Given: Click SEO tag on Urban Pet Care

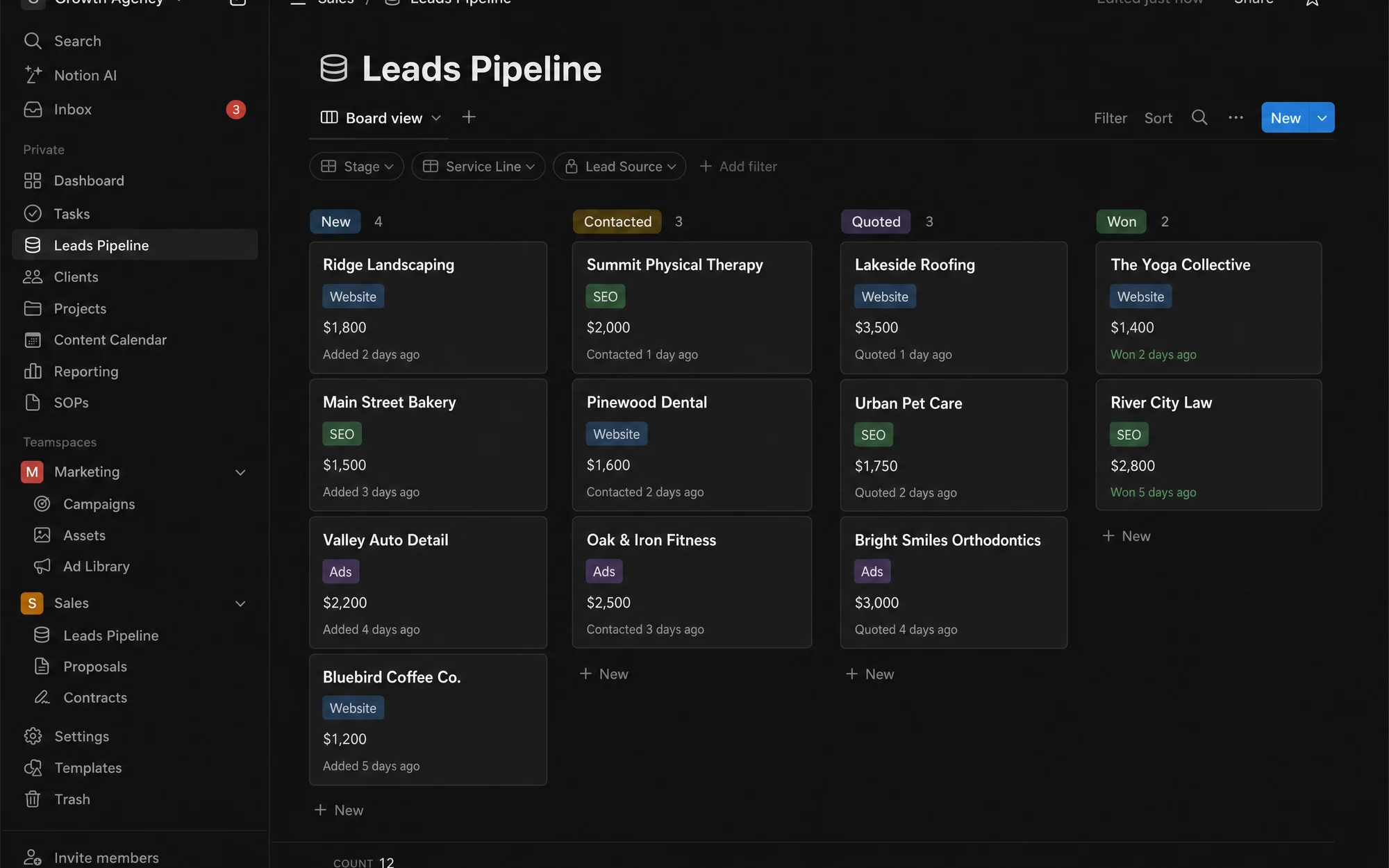Looking at the screenshot, I should pyautogui.click(x=873, y=435).
